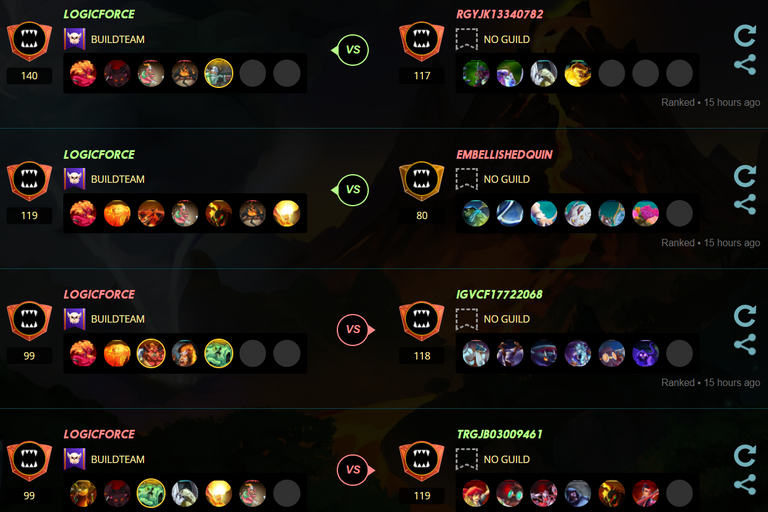Replay the battle against TRGJB03009461
Image resolution: width=768 pixels, height=512 pixels.
click(744, 456)
